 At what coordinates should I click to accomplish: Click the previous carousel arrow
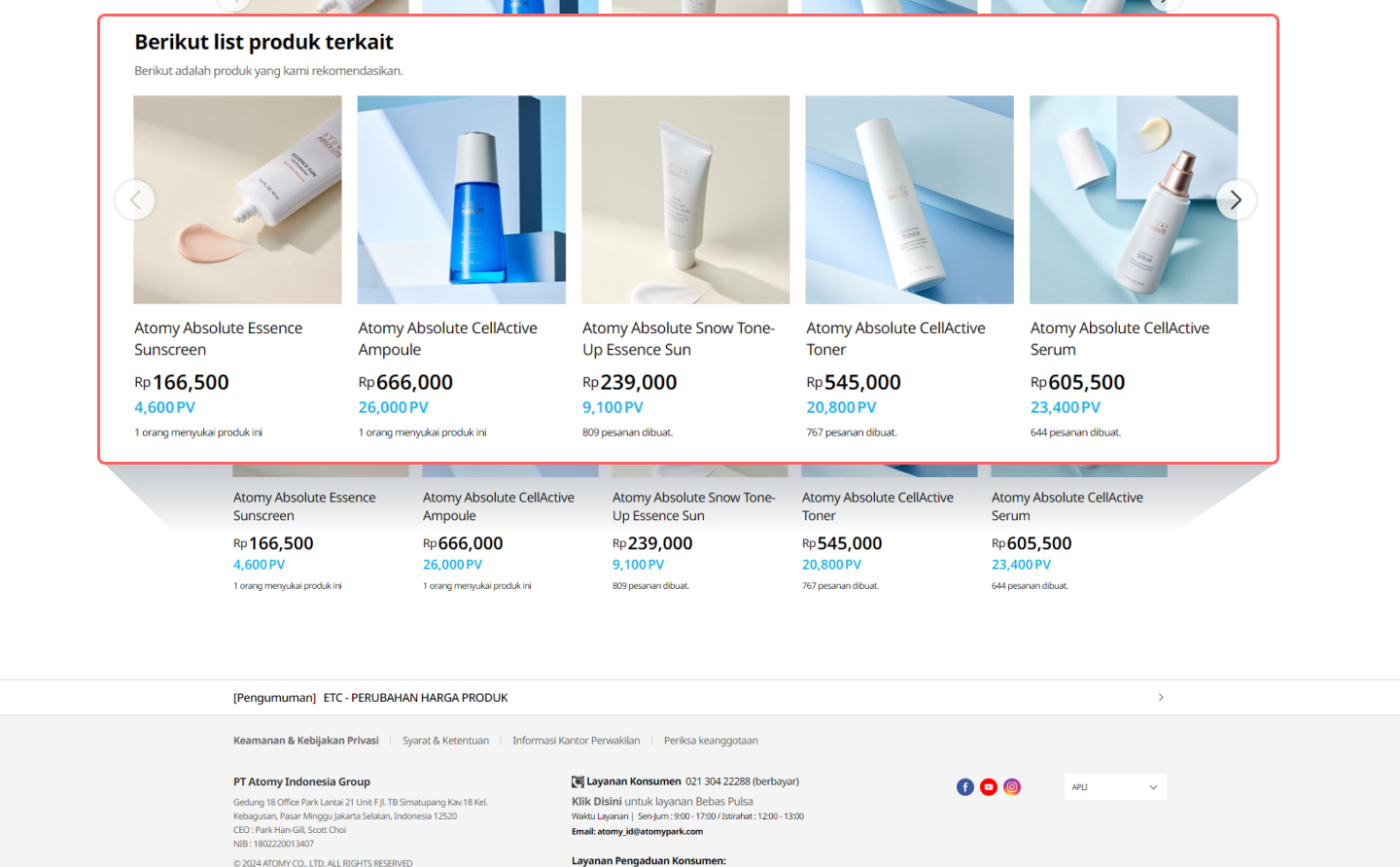[x=135, y=200]
